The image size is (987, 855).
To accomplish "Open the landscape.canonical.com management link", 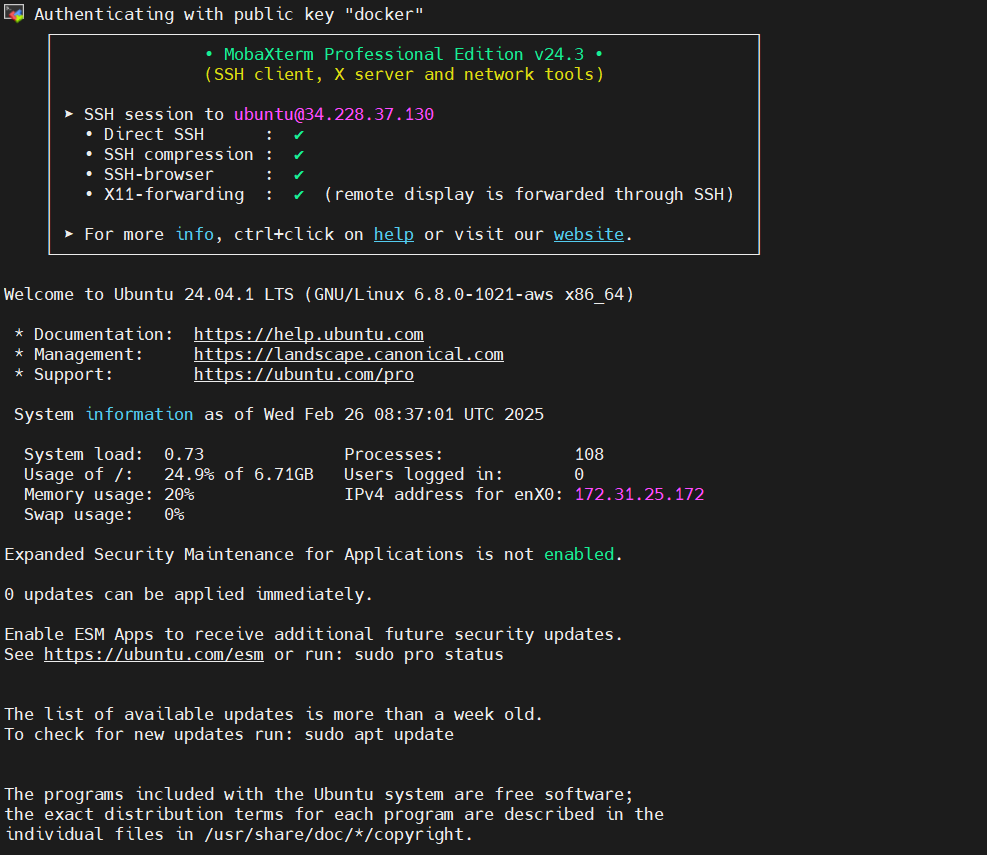I will 348,355.
